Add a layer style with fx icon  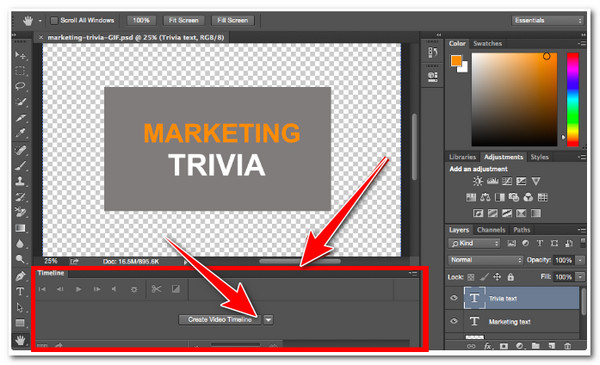point(487,346)
